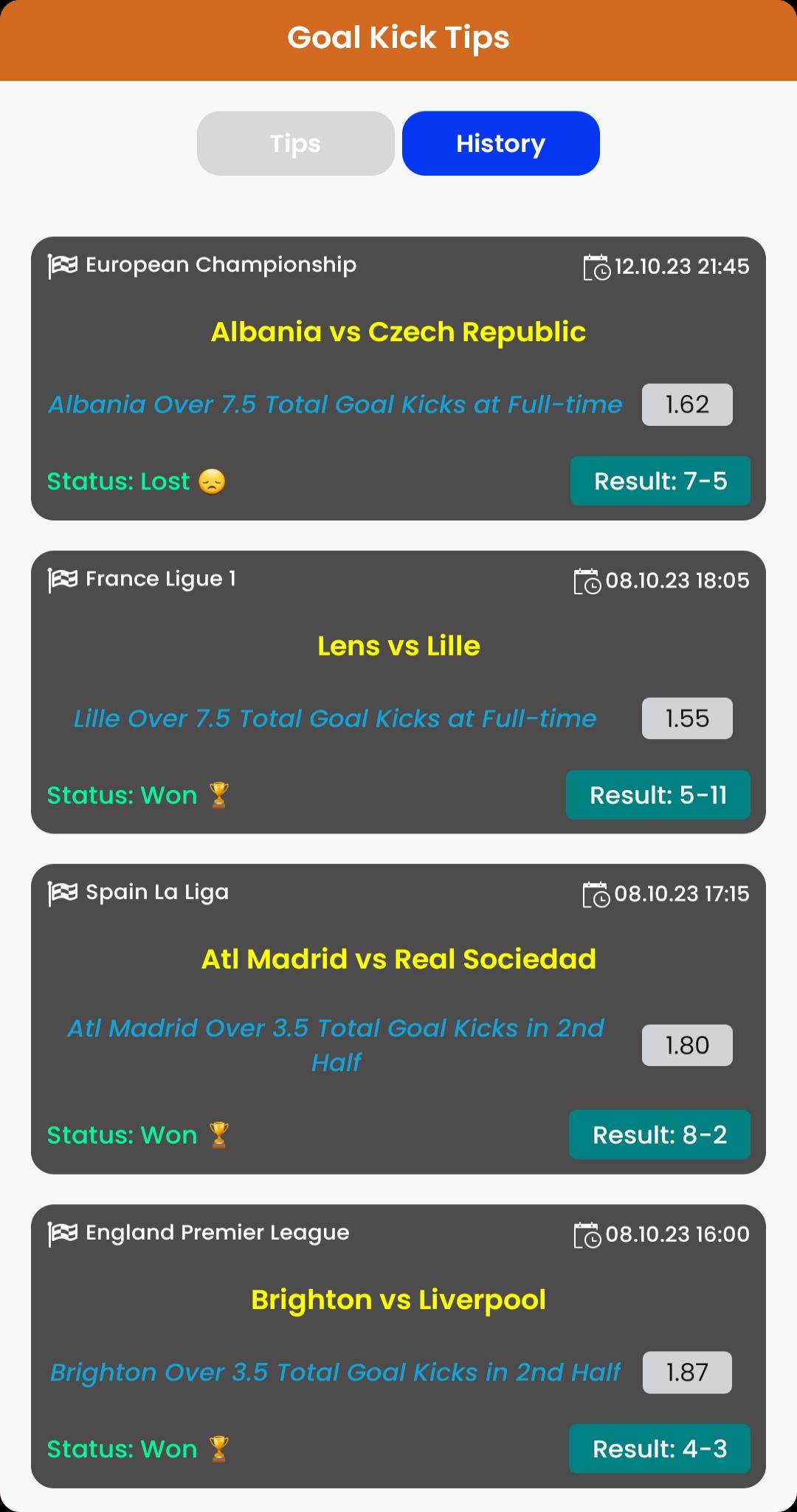Open the Albania vs Czech Republic match title
The width and height of the screenshot is (797, 1512).
[x=398, y=332]
